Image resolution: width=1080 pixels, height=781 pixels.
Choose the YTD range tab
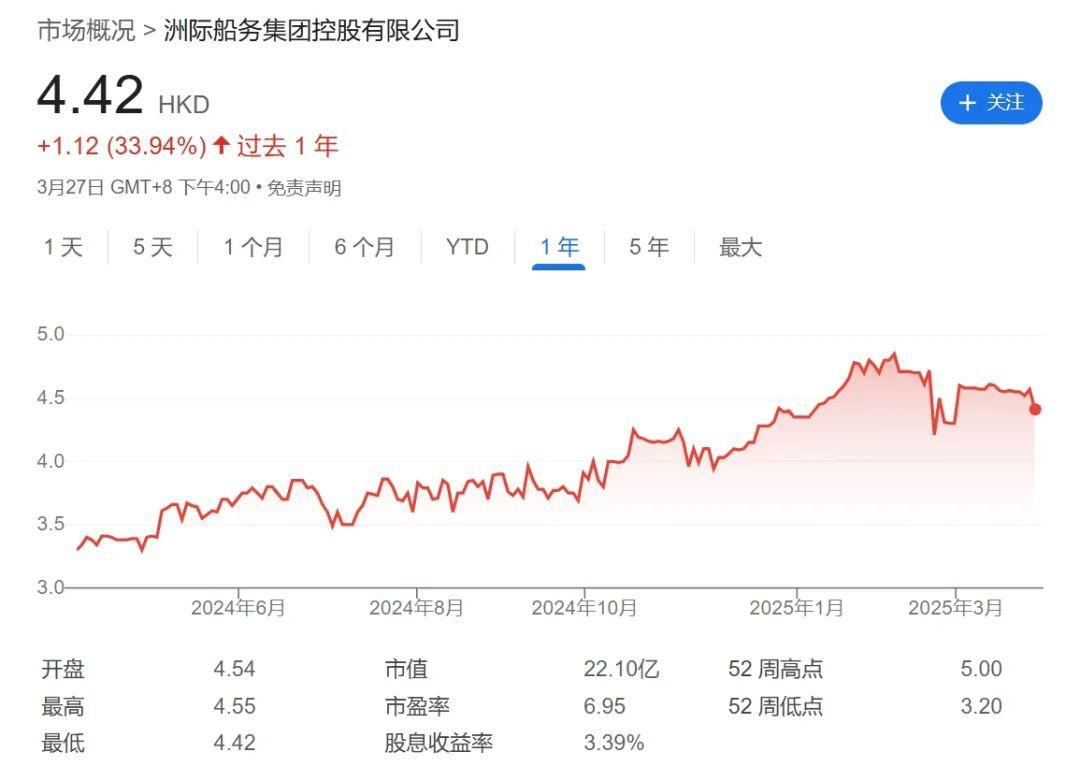point(467,247)
